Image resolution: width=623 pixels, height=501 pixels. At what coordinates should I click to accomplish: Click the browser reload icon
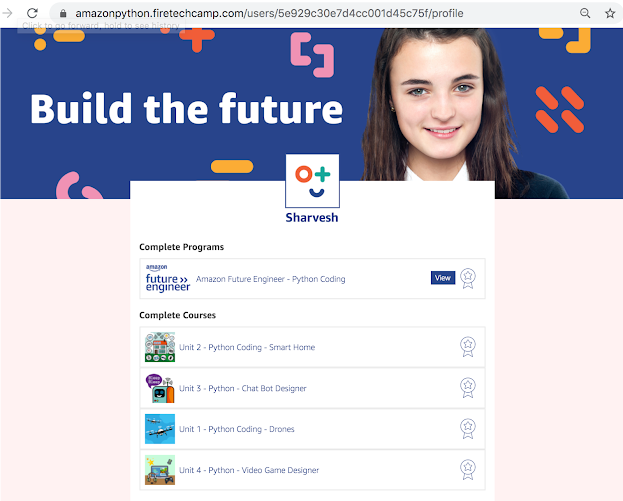click(x=32, y=13)
